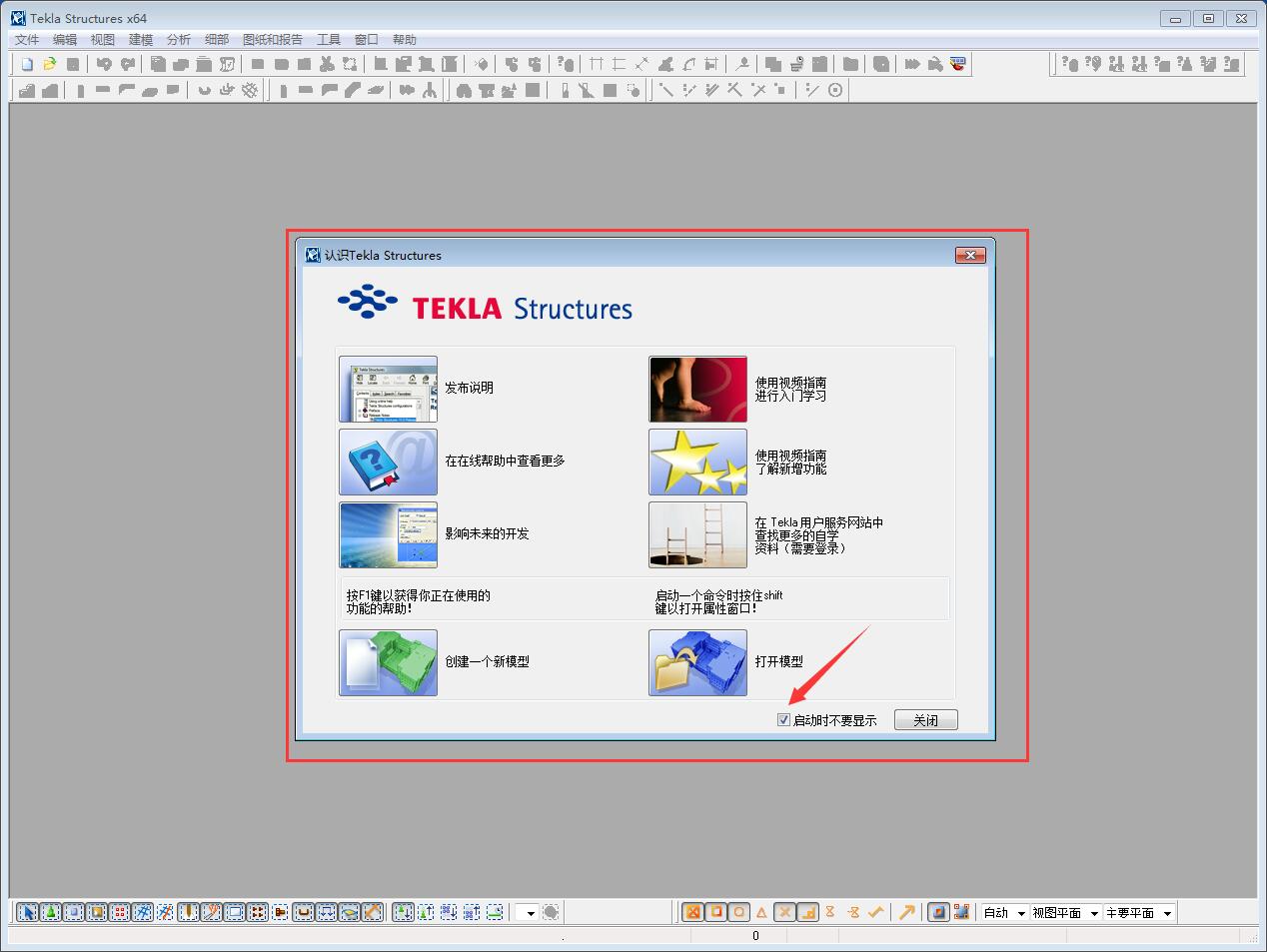The width and height of the screenshot is (1267, 952).
Task: Toggle the orange triangle snap switch
Action: pos(761,912)
